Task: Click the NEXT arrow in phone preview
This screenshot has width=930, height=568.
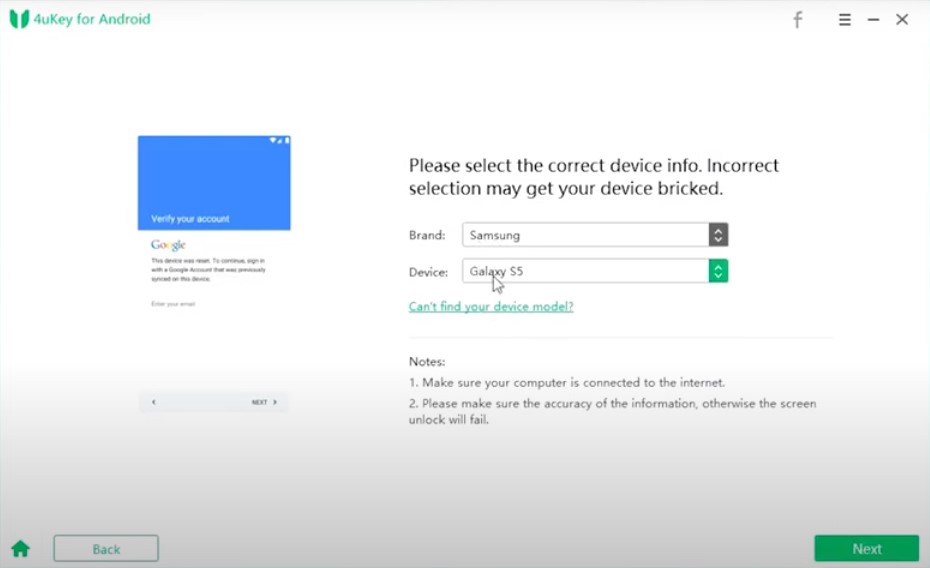Action: (265, 402)
